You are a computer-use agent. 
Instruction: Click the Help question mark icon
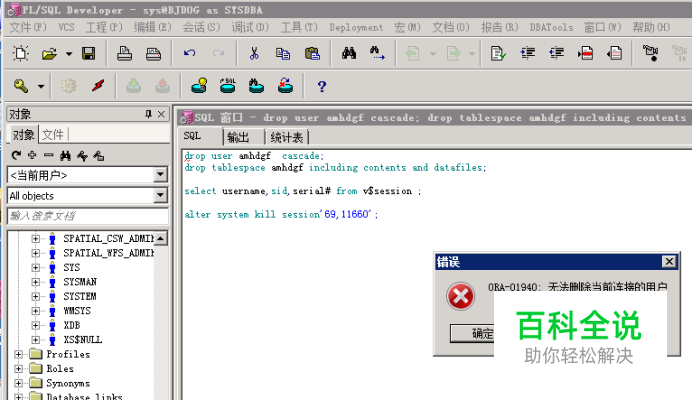[322, 86]
